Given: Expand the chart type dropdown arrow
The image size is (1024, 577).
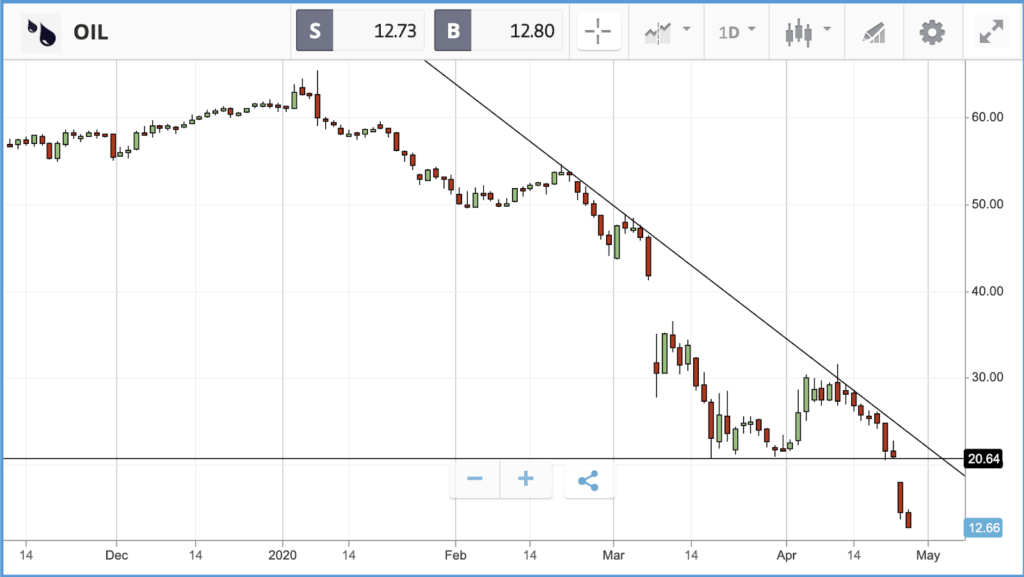Looking at the screenshot, I should tap(827, 29).
